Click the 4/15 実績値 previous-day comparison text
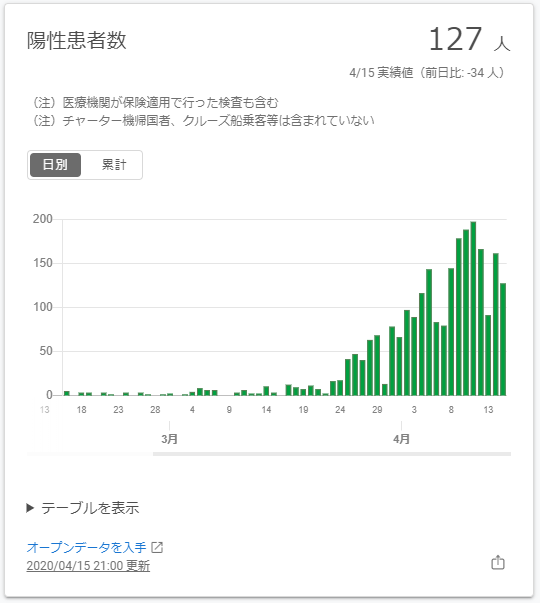This screenshot has height=603, width=540. [x=428, y=72]
